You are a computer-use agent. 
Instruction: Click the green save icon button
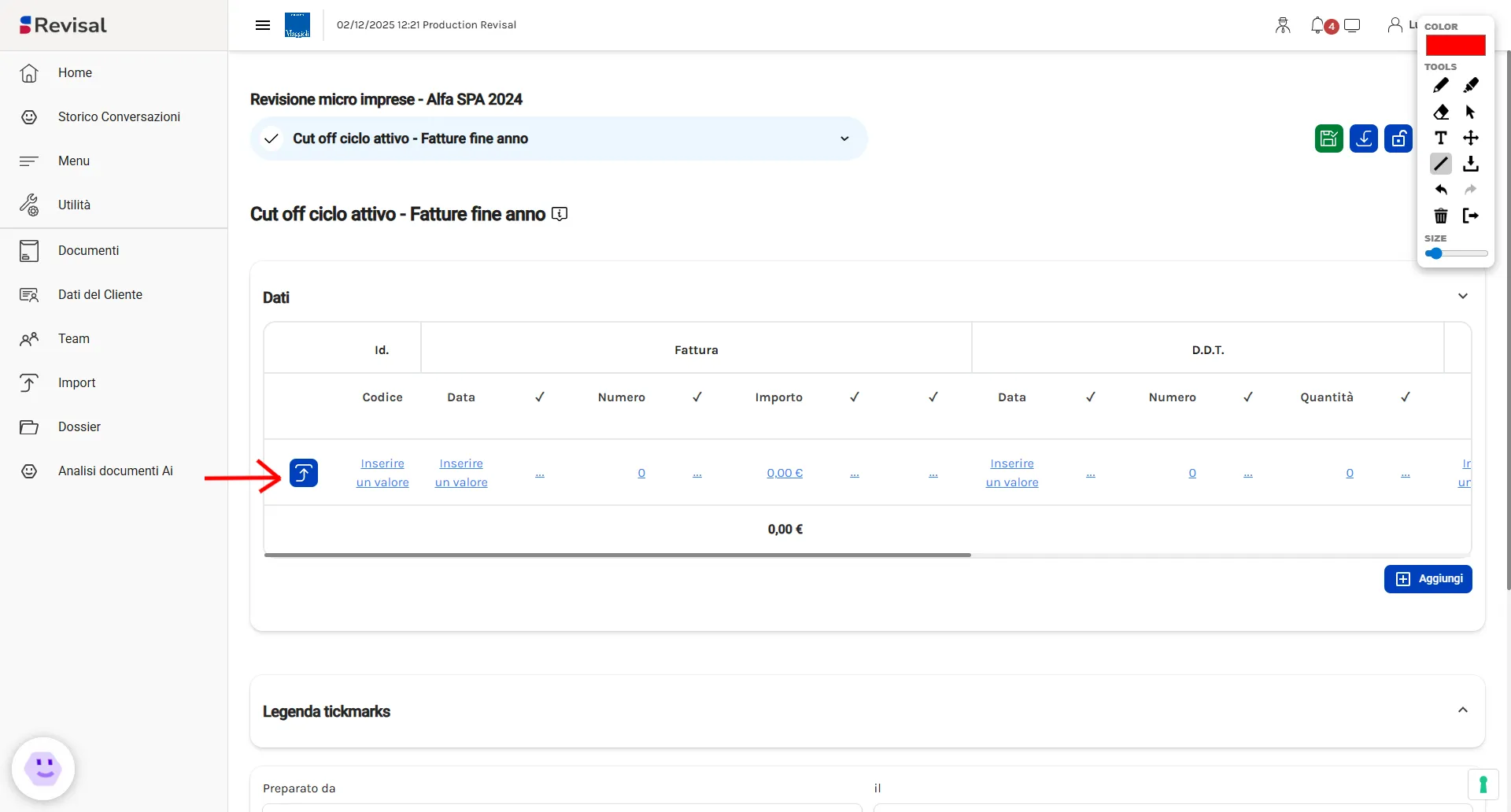pos(1328,138)
